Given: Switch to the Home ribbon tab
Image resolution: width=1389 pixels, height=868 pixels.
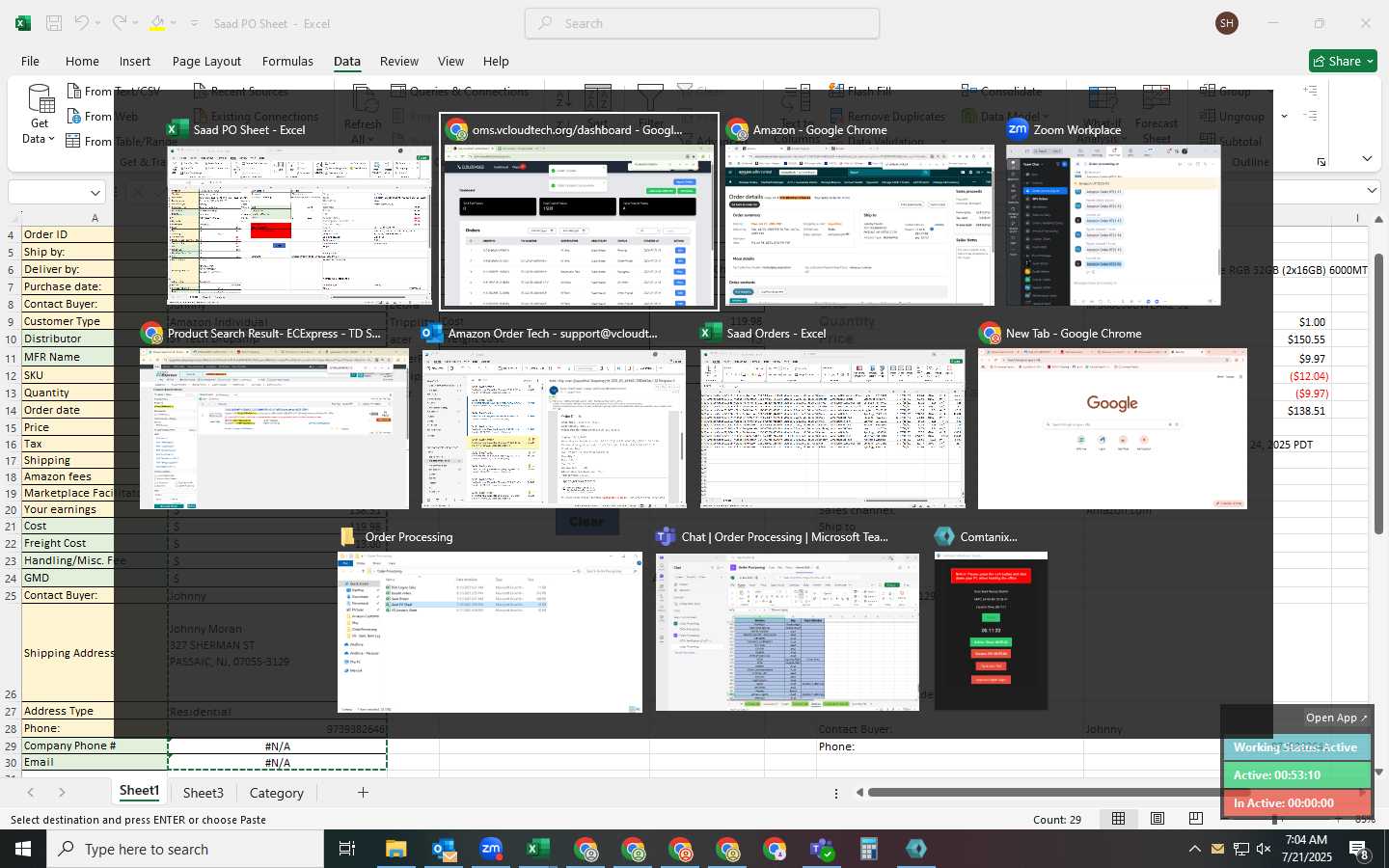Looking at the screenshot, I should coord(82,61).
